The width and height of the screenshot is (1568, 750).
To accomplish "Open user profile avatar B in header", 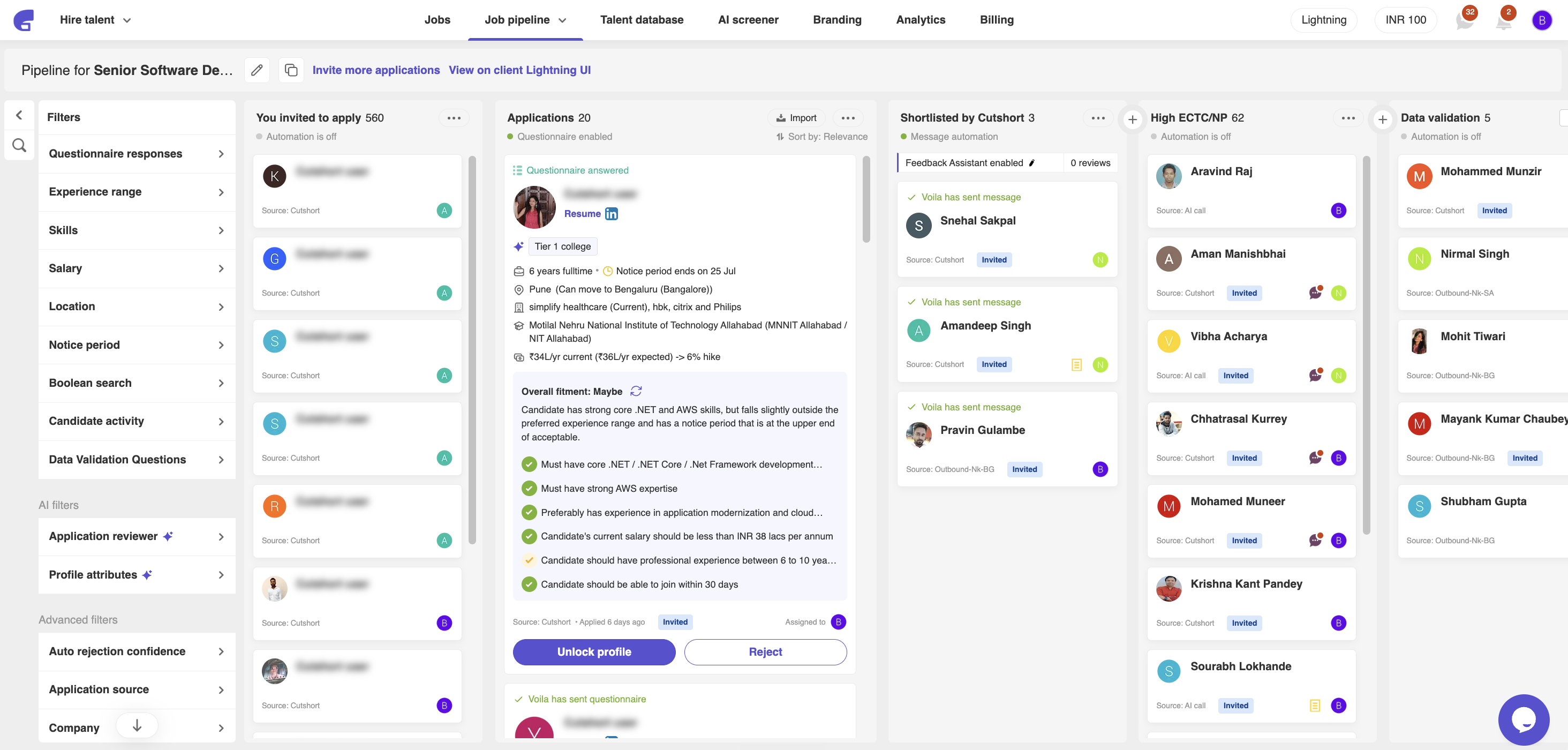I will point(1541,20).
